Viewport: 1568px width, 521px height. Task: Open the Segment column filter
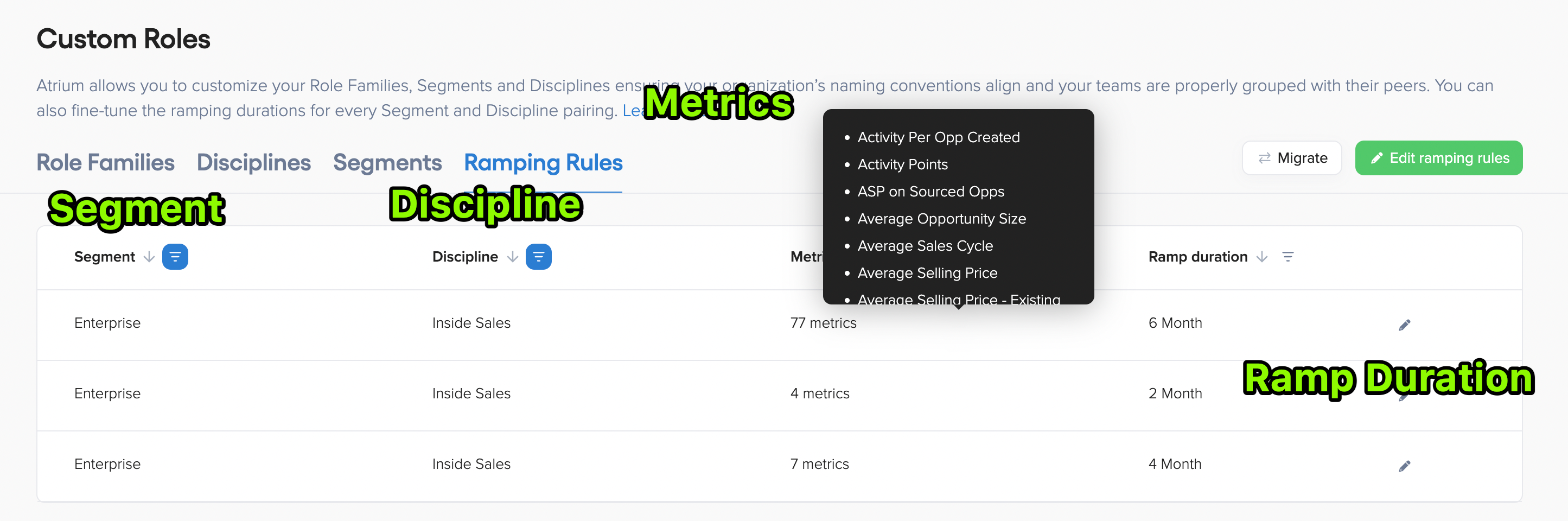pyautogui.click(x=175, y=256)
